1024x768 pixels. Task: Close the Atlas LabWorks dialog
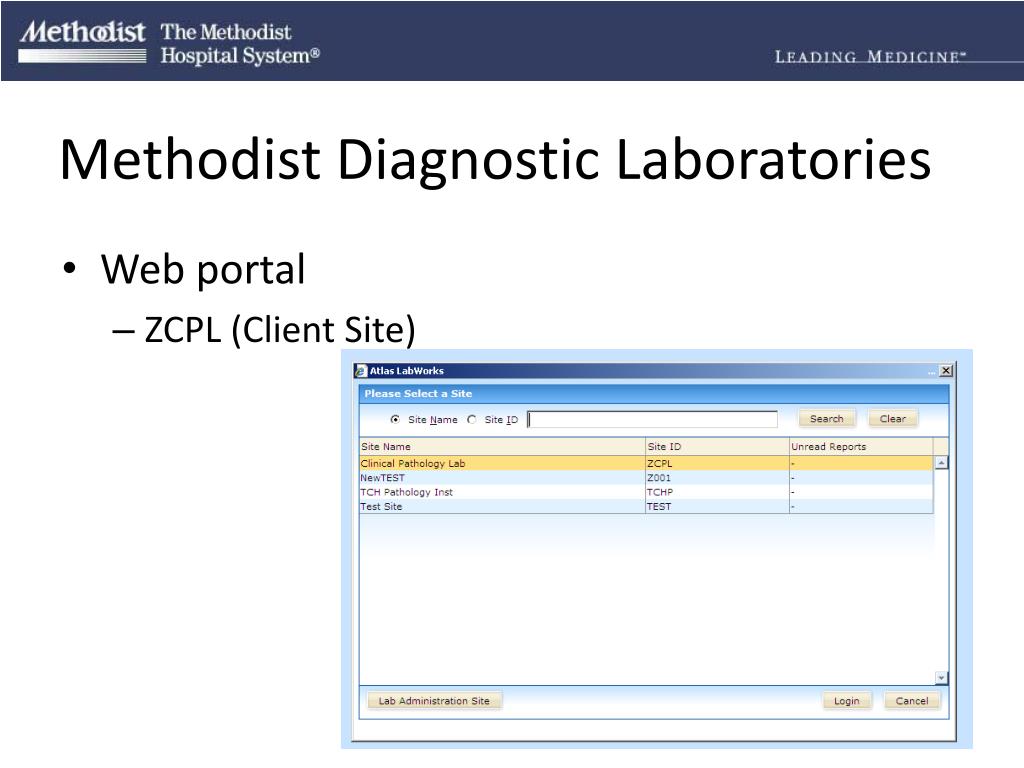[946, 370]
